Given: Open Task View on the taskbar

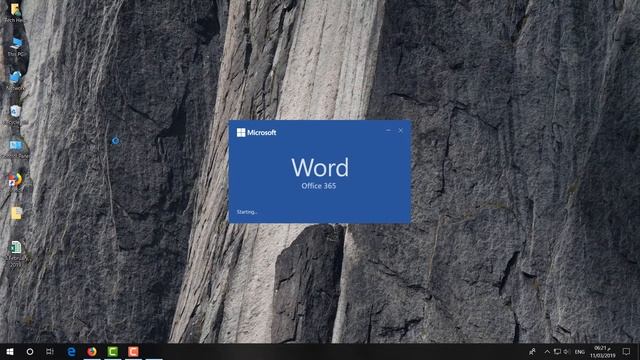Looking at the screenshot, I should (x=50, y=351).
